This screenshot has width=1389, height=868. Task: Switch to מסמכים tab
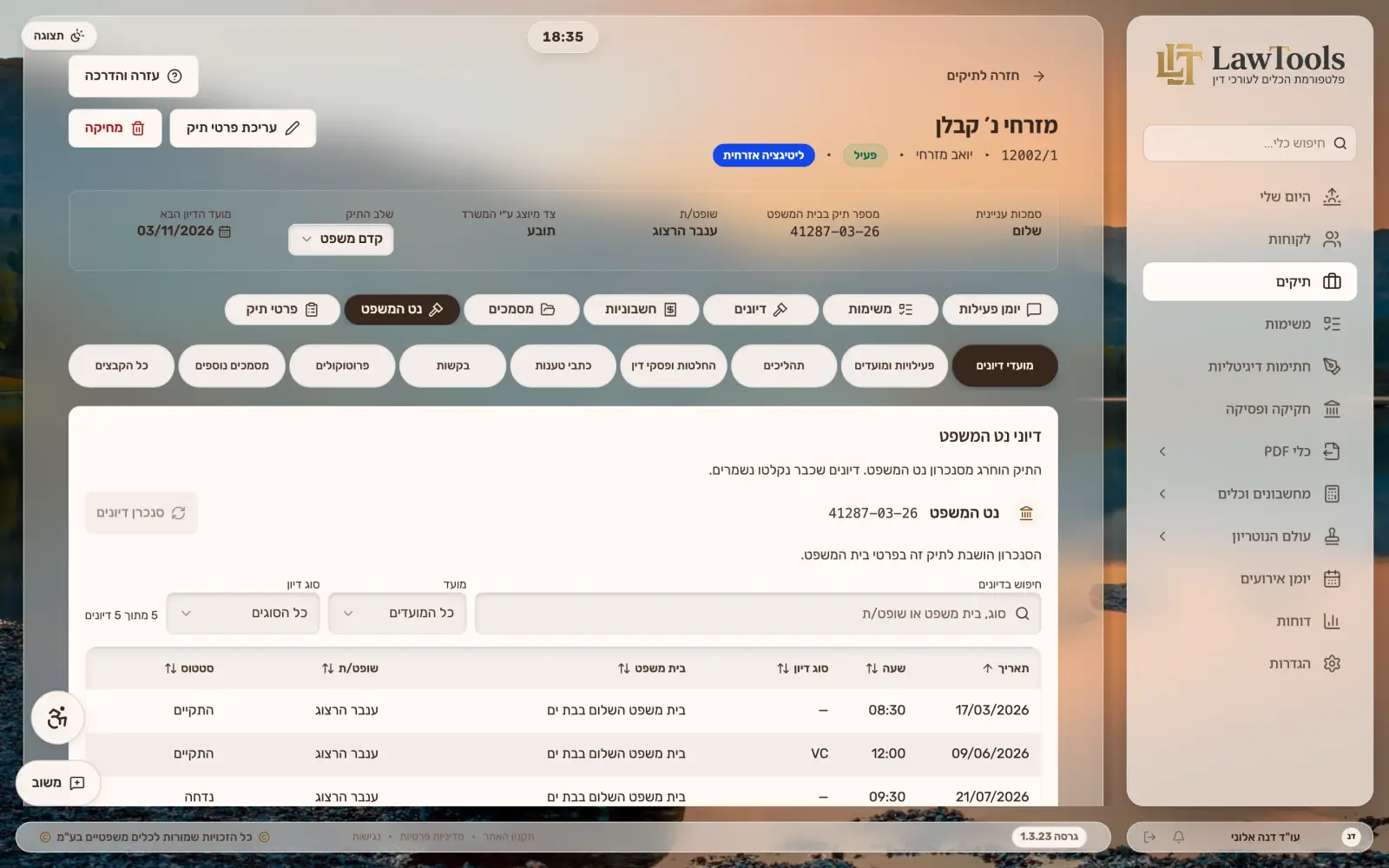(x=521, y=309)
